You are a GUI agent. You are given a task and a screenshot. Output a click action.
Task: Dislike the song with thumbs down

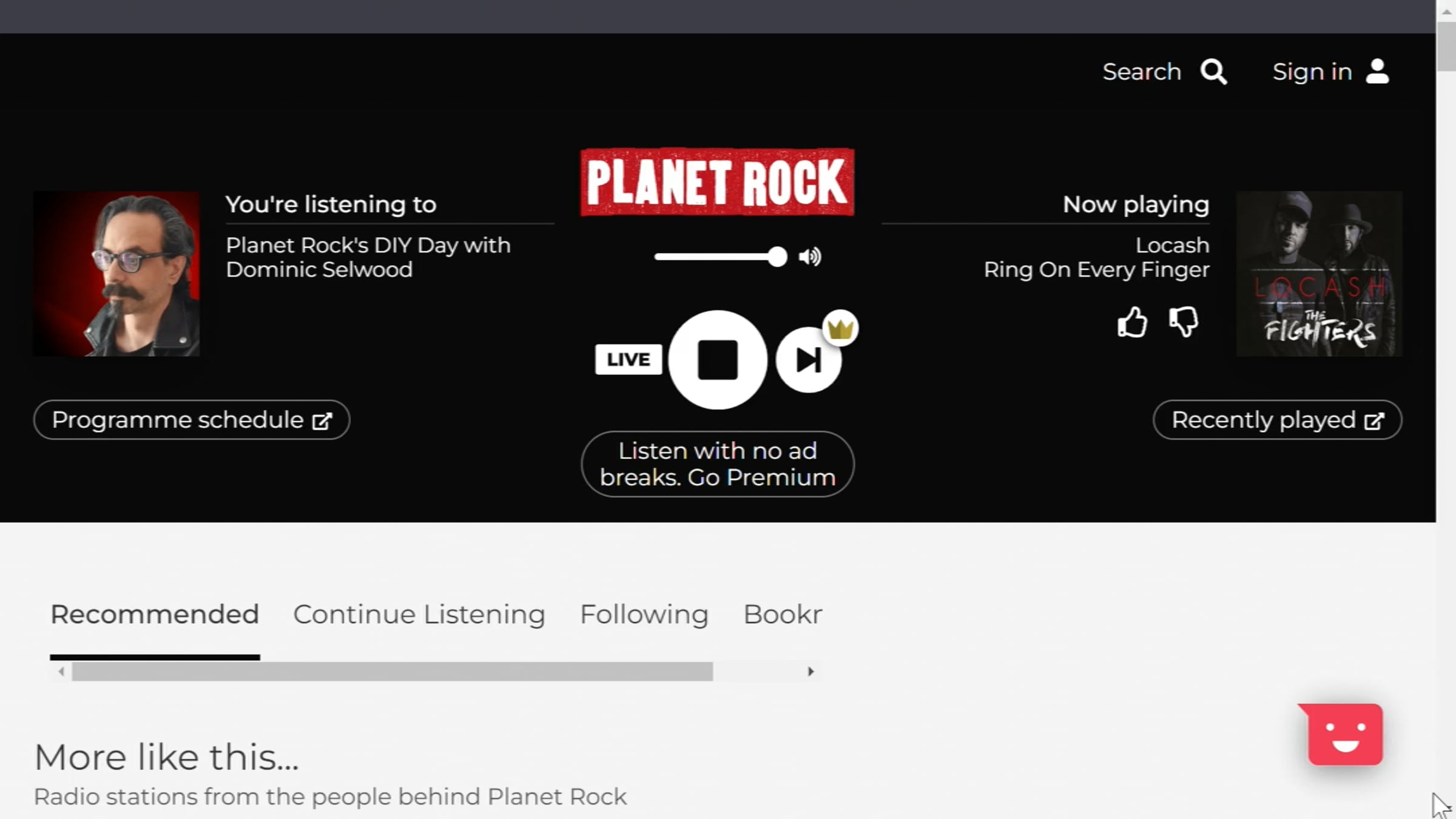pos(1183,322)
